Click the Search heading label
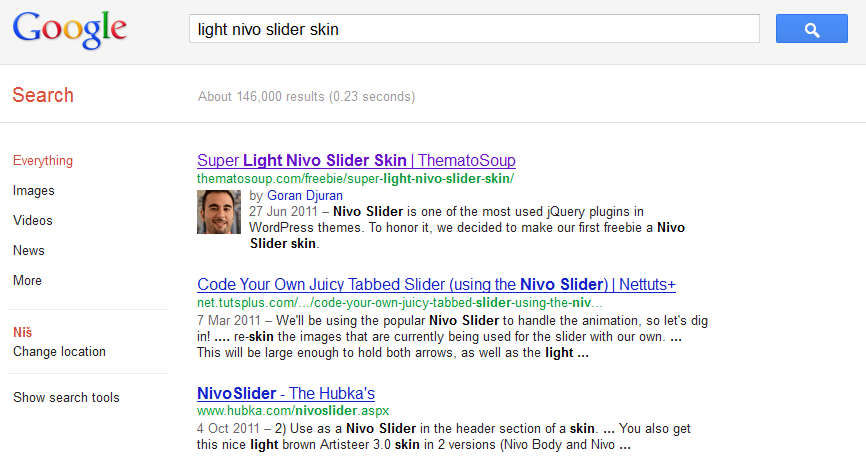The image size is (866, 462). [x=43, y=96]
